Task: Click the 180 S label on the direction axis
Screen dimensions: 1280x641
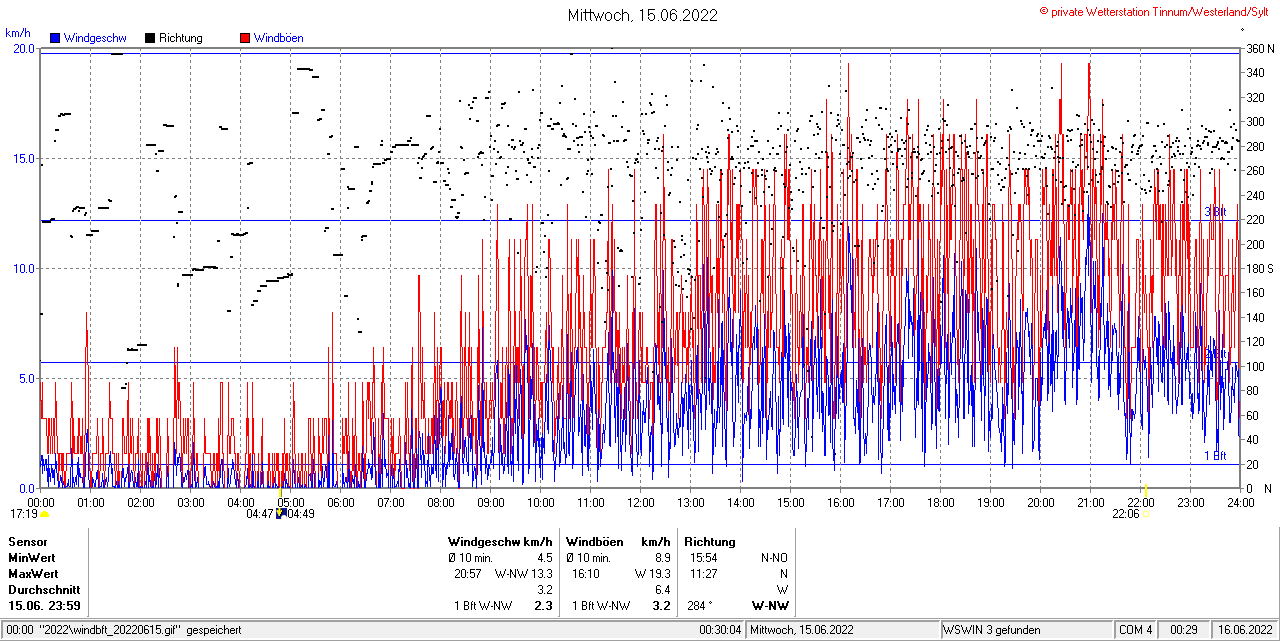Action: coord(1260,268)
